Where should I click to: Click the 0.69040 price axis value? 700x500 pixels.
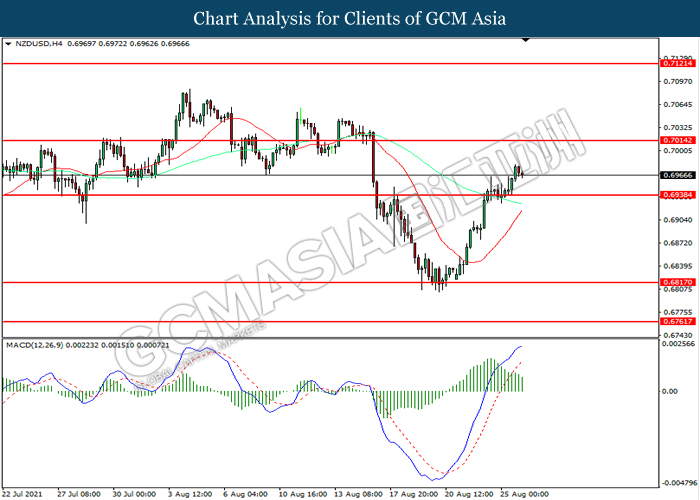(678, 220)
